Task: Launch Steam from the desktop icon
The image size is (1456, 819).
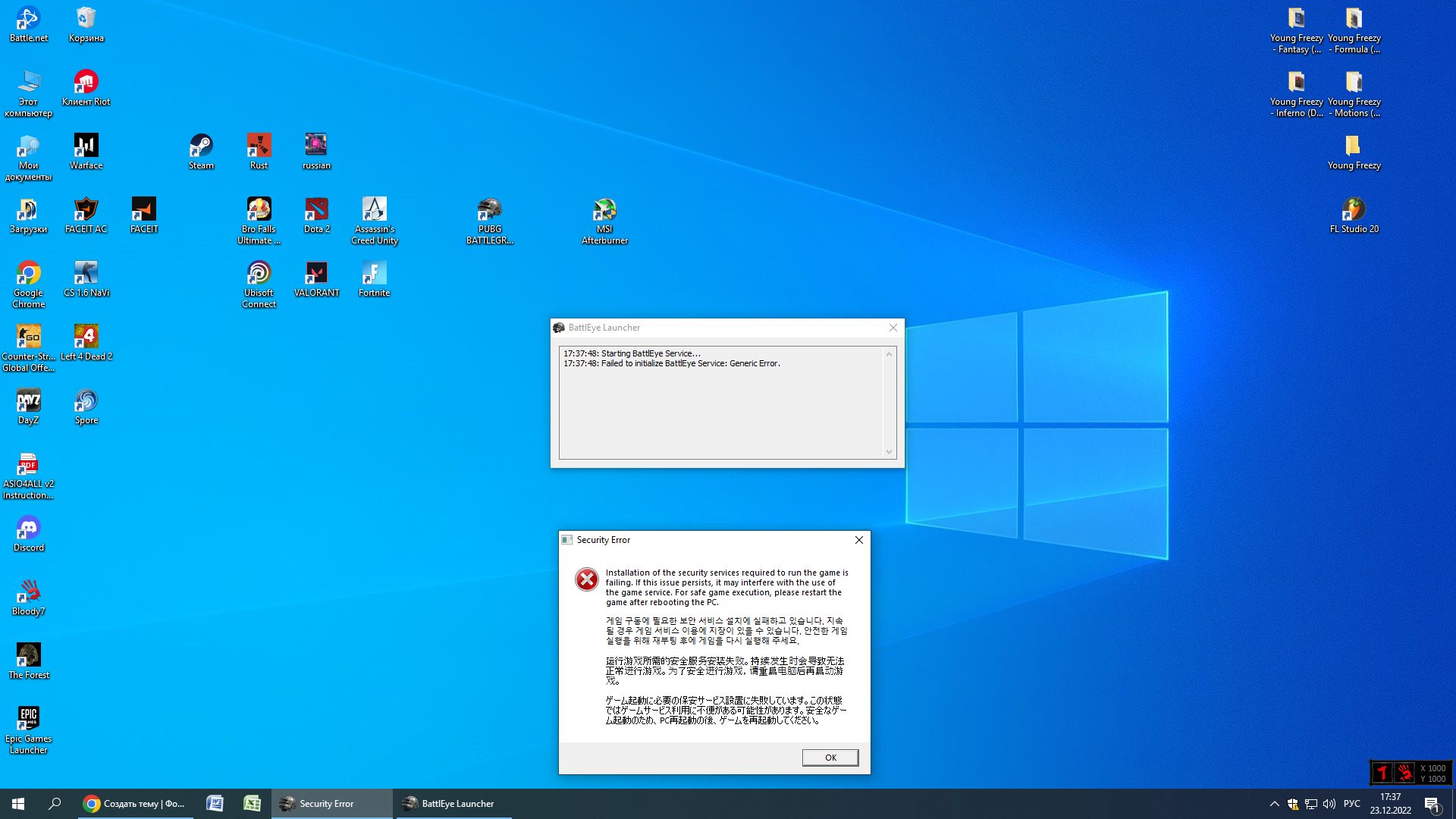Action: tap(201, 152)
